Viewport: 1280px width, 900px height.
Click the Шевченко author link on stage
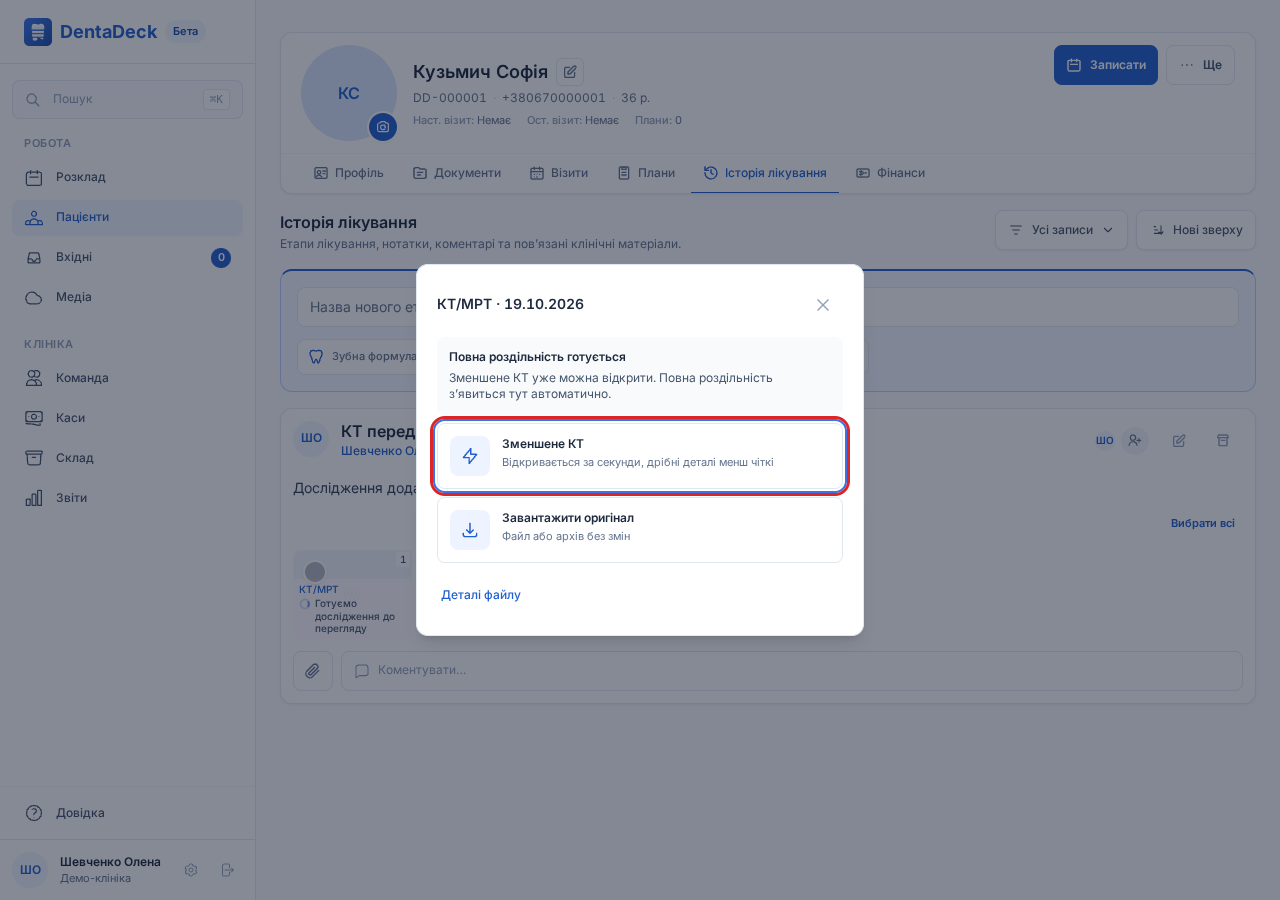point(379,451)
